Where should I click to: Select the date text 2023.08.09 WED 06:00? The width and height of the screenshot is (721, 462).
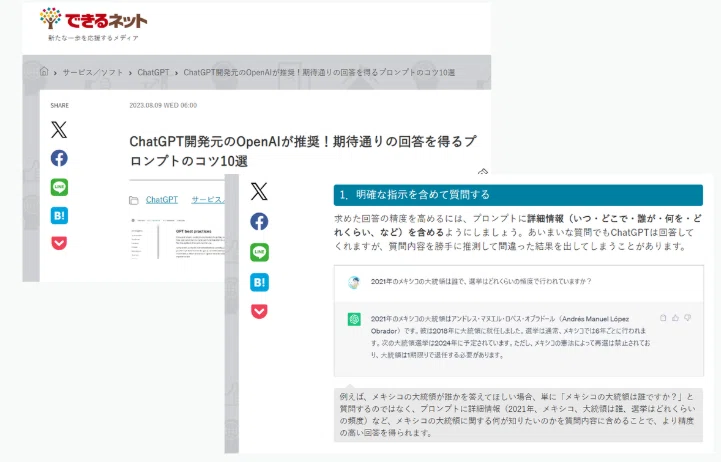pyautogui.click(x=163, y=105)
